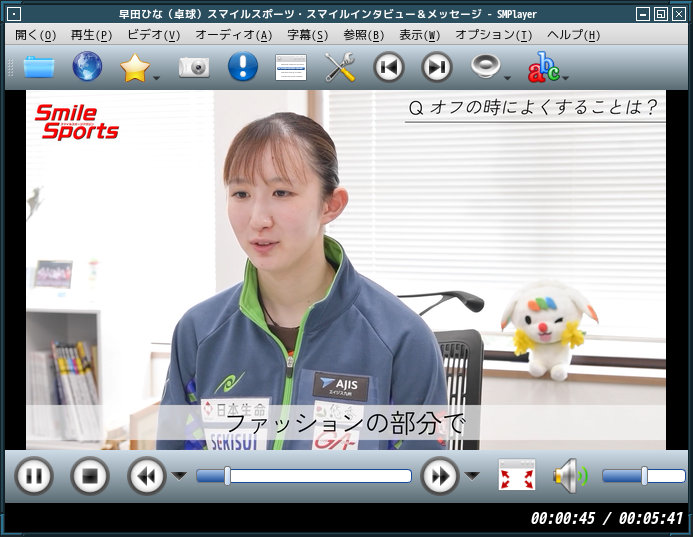Show file information via blue exclamation icon

243,66
